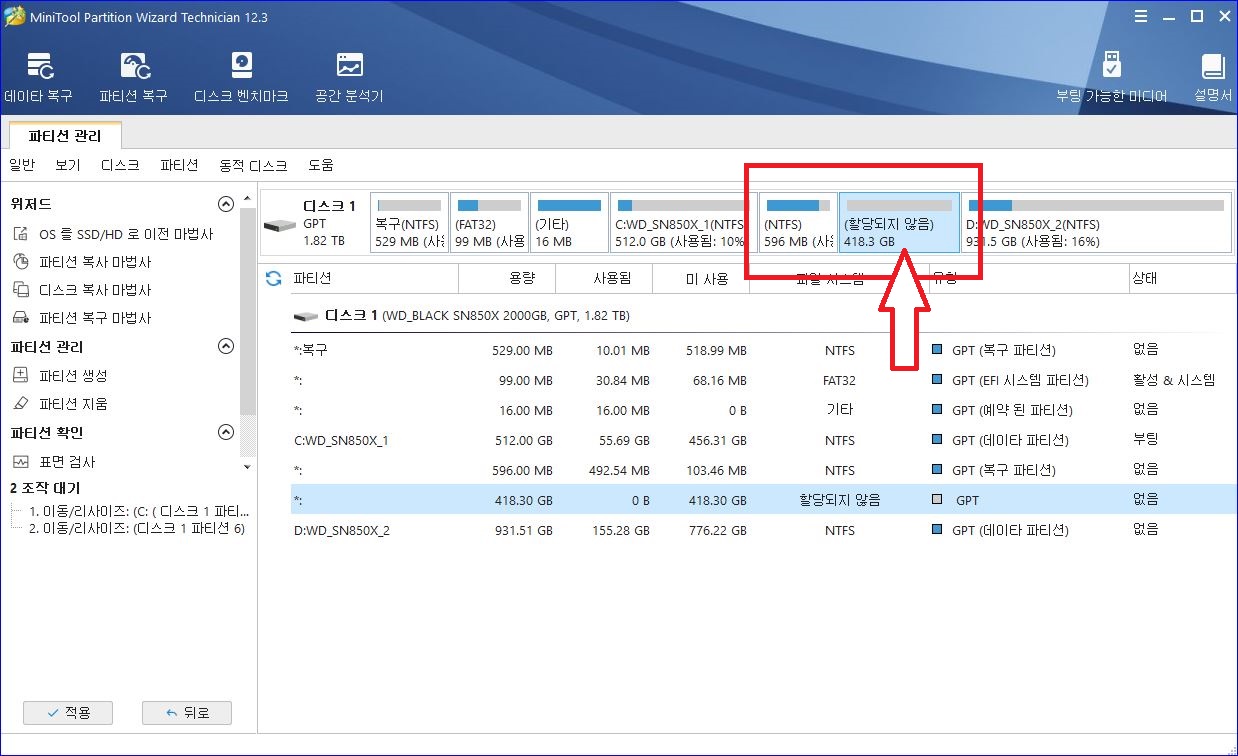
Task: Select 할당되지 않음 418.3 GB block in disk map
Action: click(899, 222)
